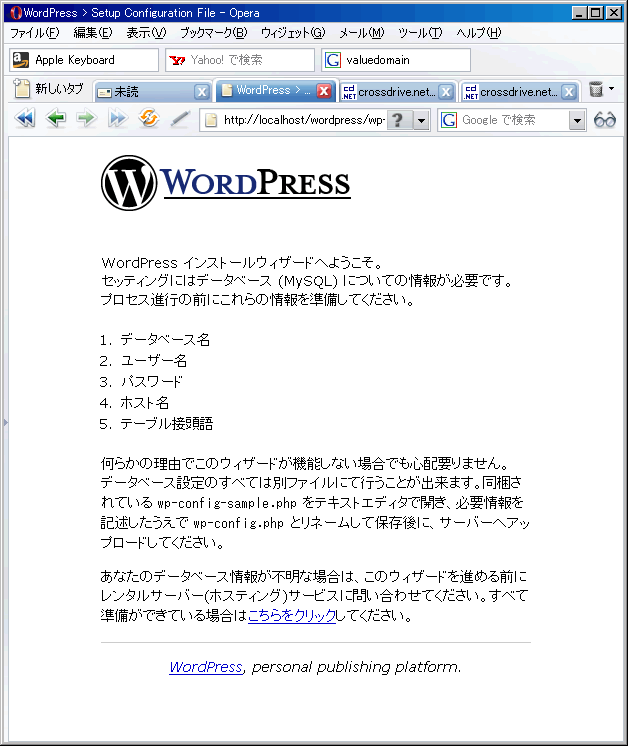Image resolution: width=628 pixels, height=746 pixels.
Task: Minimize the Opera window
Action: point(579,13)
